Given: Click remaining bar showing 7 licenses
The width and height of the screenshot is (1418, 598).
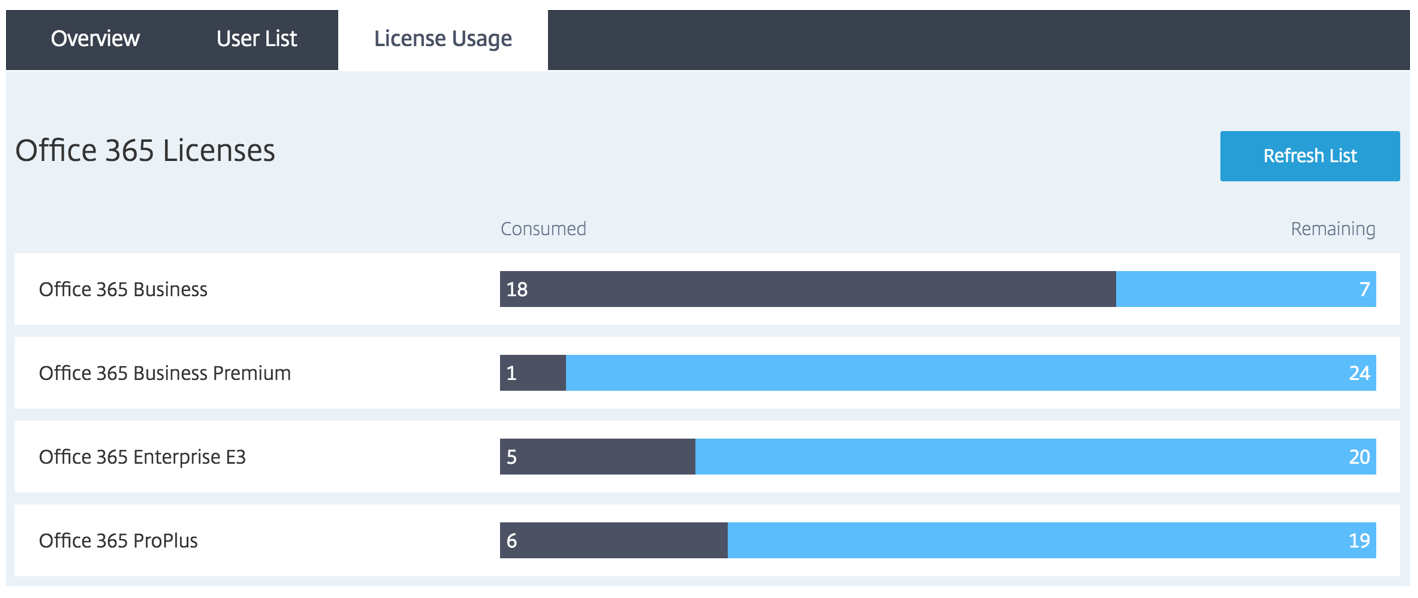Looking at the screenshot, I should [1245, 289].
